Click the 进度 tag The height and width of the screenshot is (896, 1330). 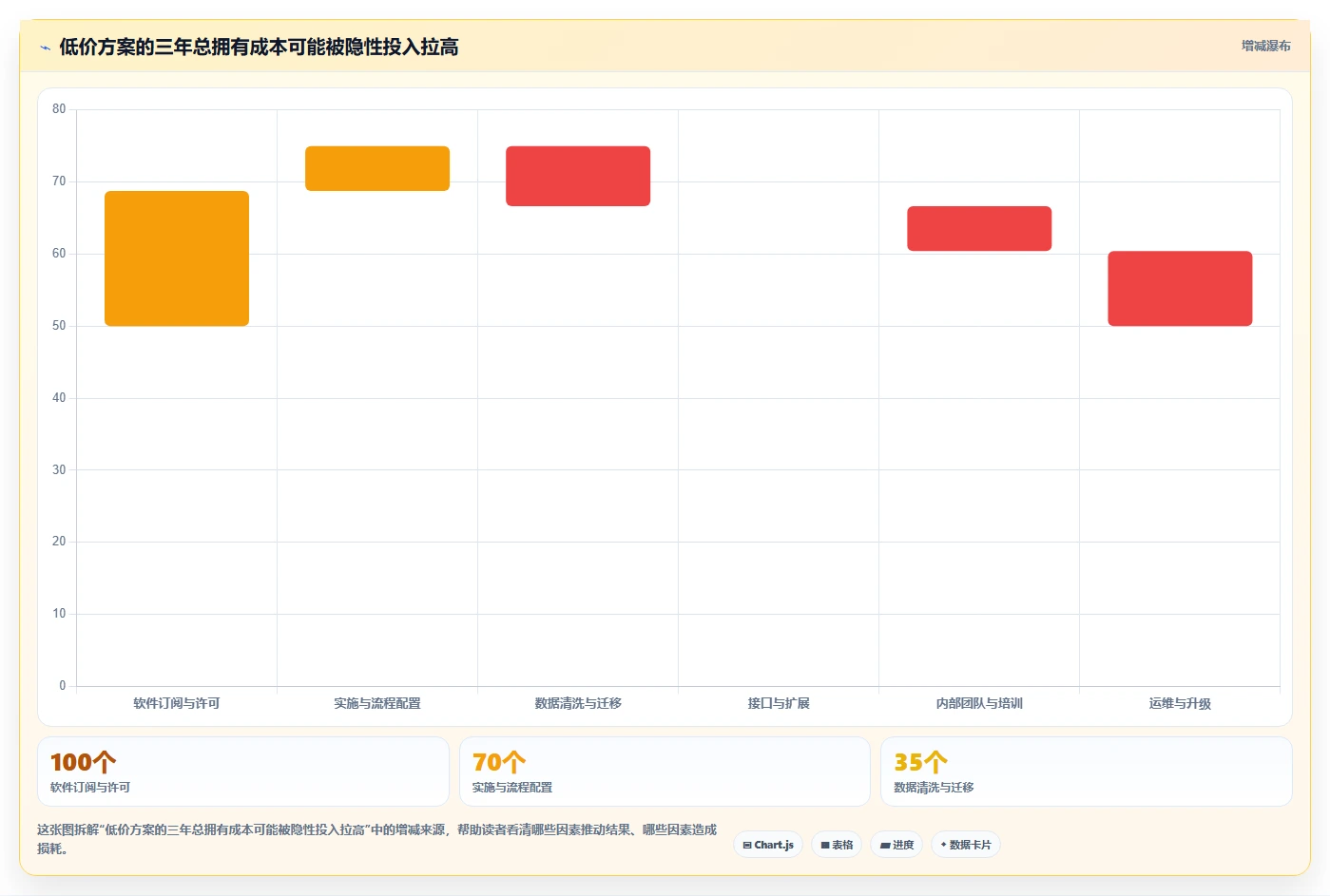point(896,845)
